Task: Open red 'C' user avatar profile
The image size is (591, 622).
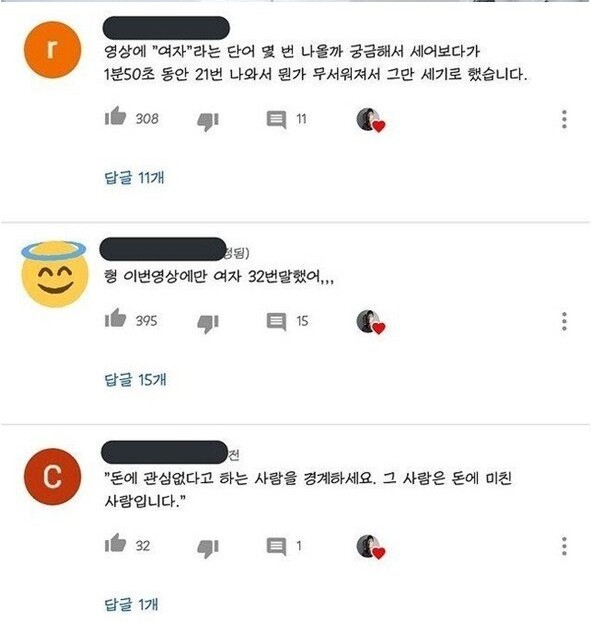Action: coord(52,476)
